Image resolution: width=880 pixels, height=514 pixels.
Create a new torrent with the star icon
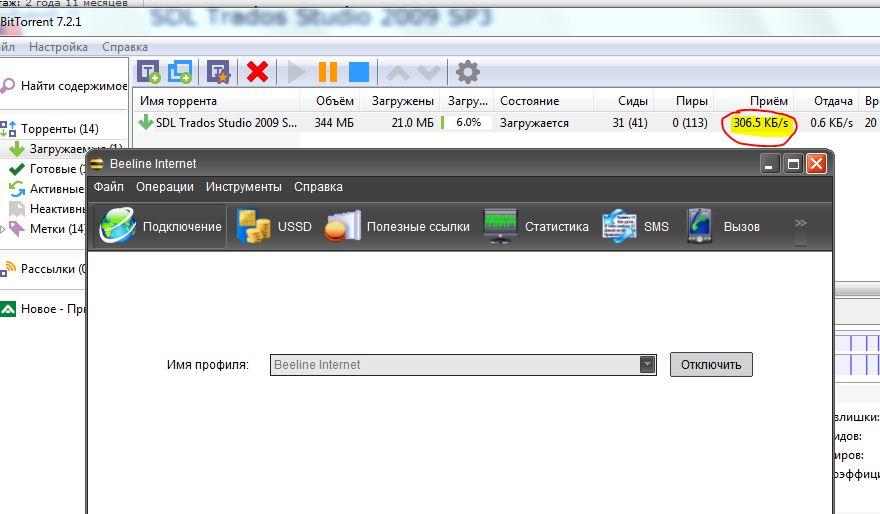218,72
